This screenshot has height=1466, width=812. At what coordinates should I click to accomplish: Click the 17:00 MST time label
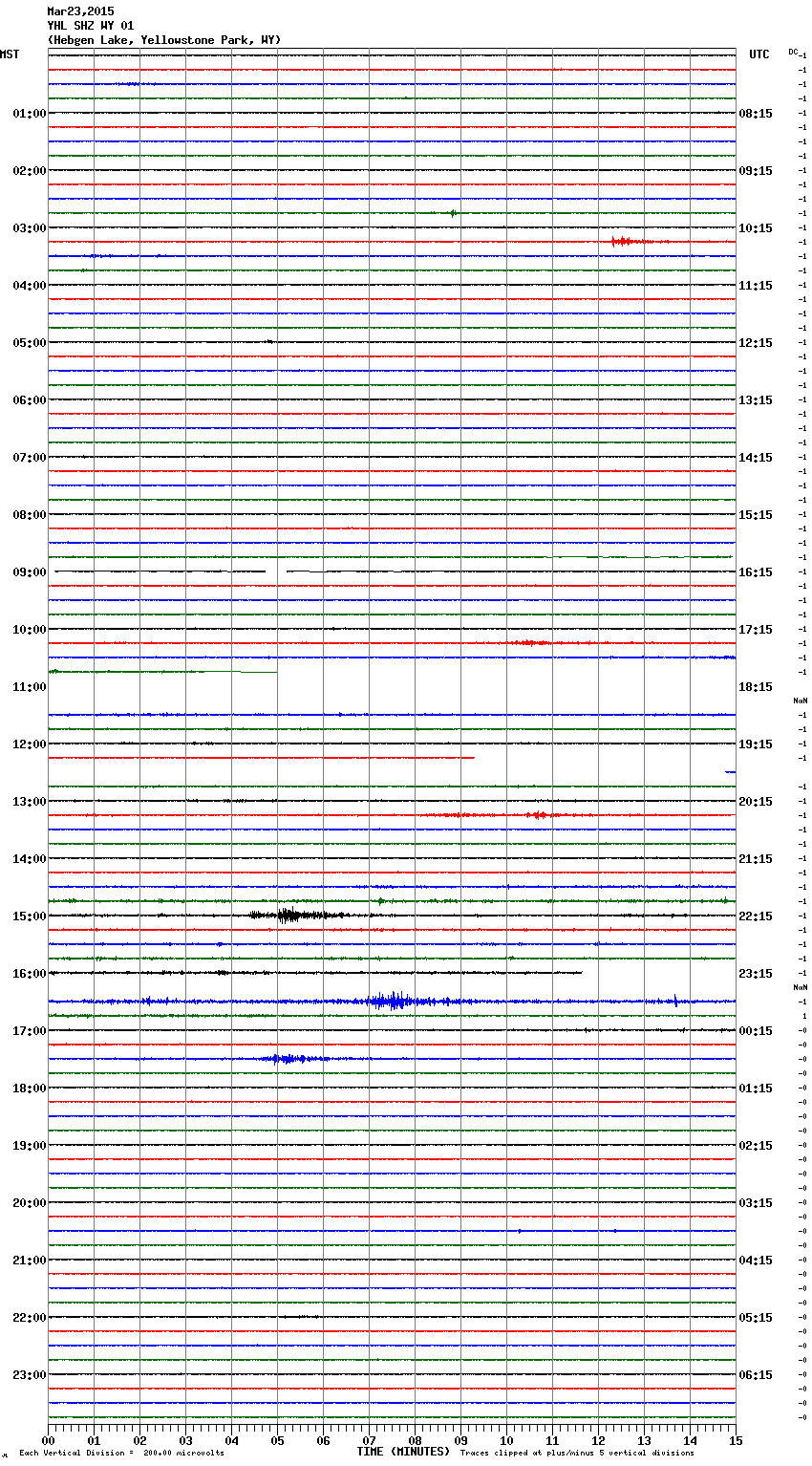pos(29,1031)
